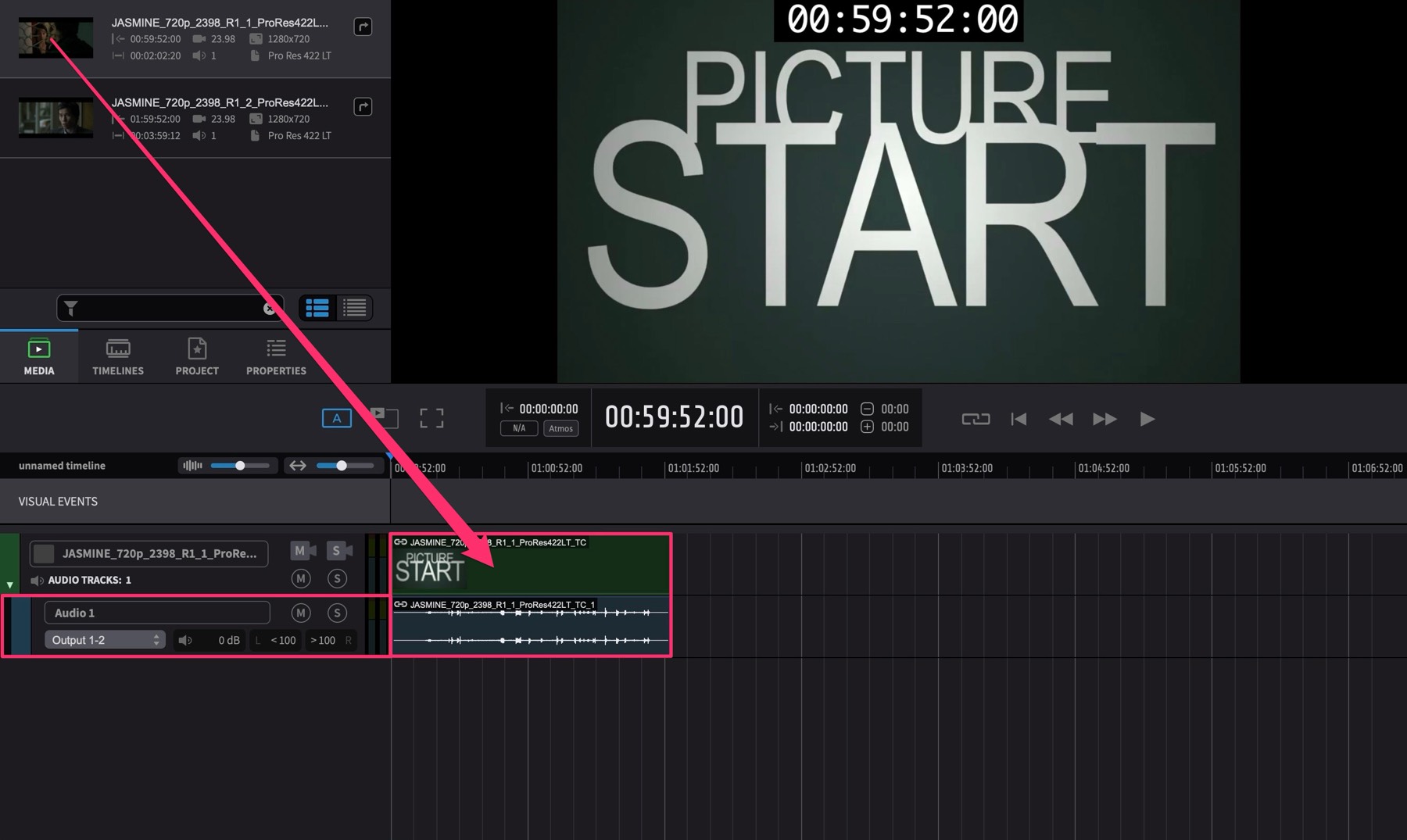Click the share arrow icon for JASMINE R1_1 clip
1407x840 pixels.
pos(363,27)
